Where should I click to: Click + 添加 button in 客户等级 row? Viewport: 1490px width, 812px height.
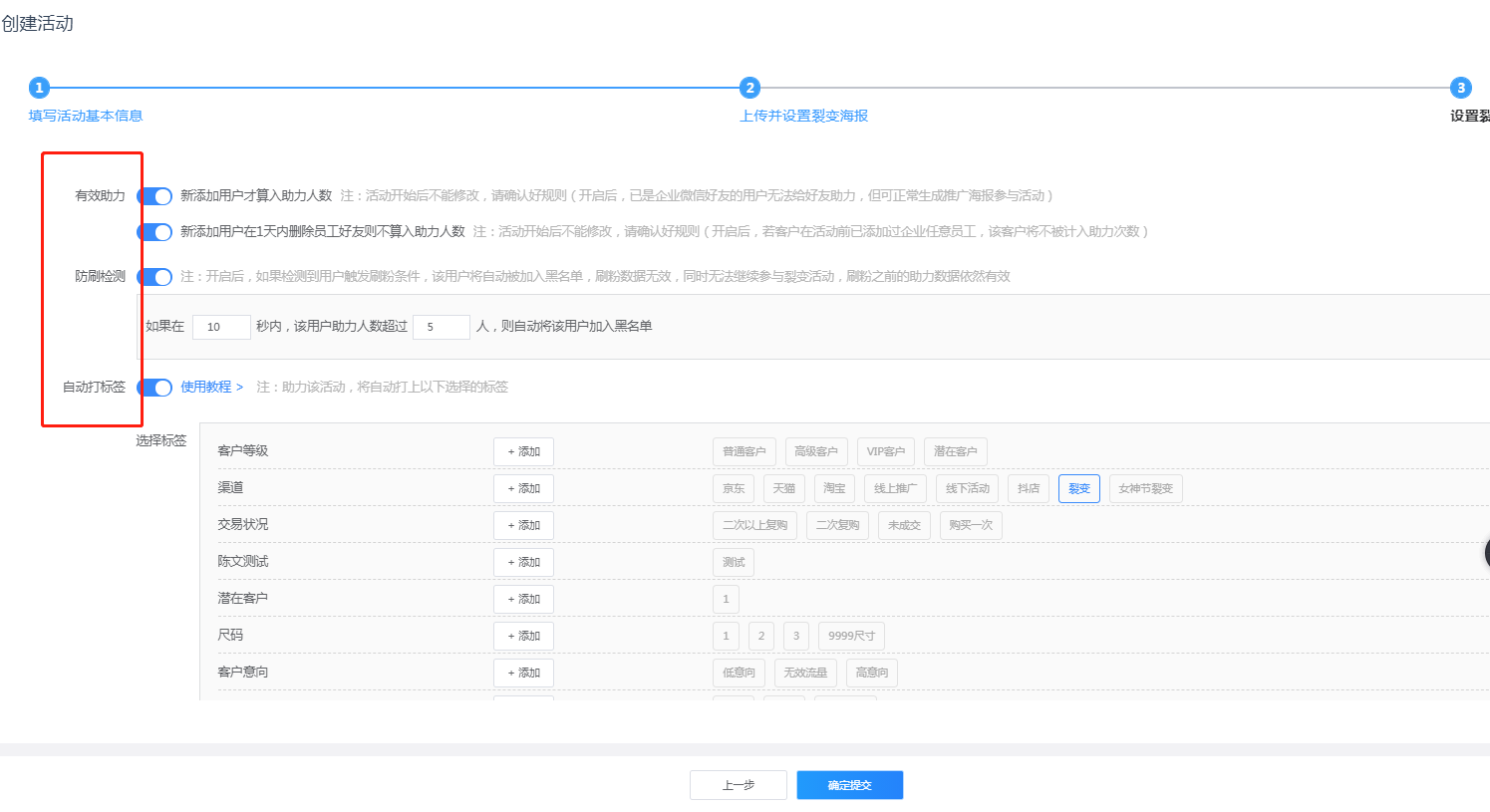(523, 452)
